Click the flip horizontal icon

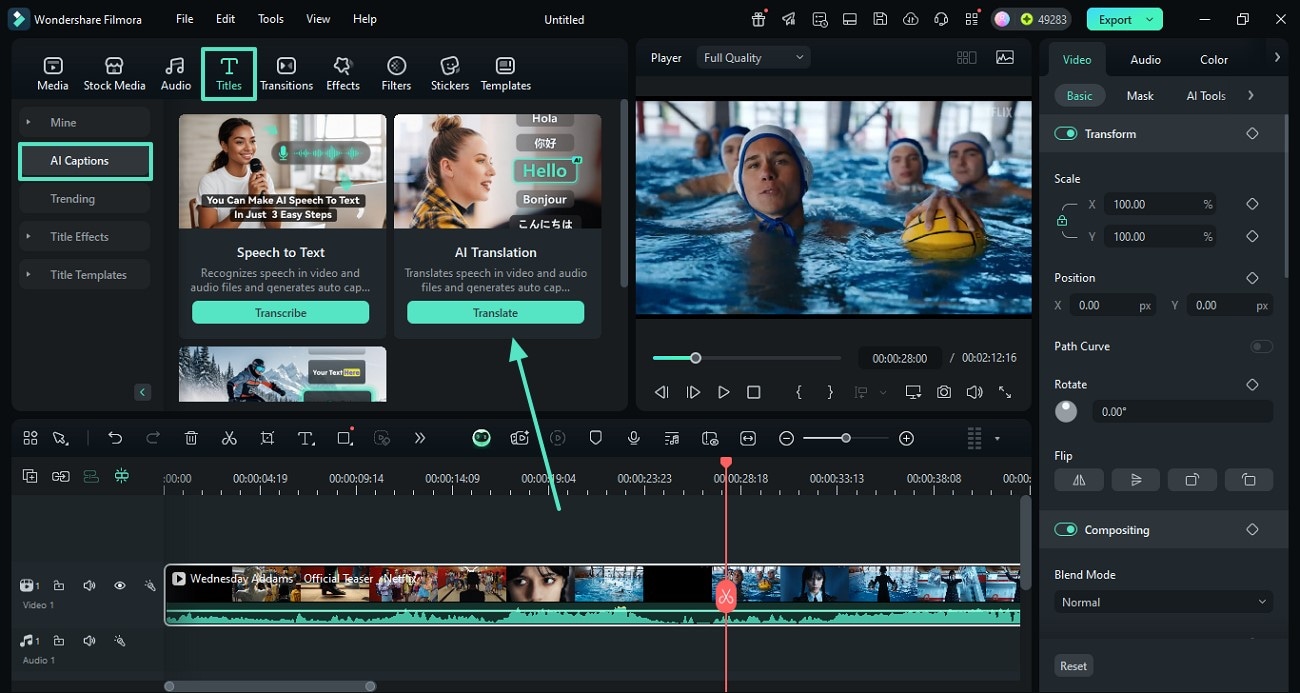click(x=1079, y=480)
